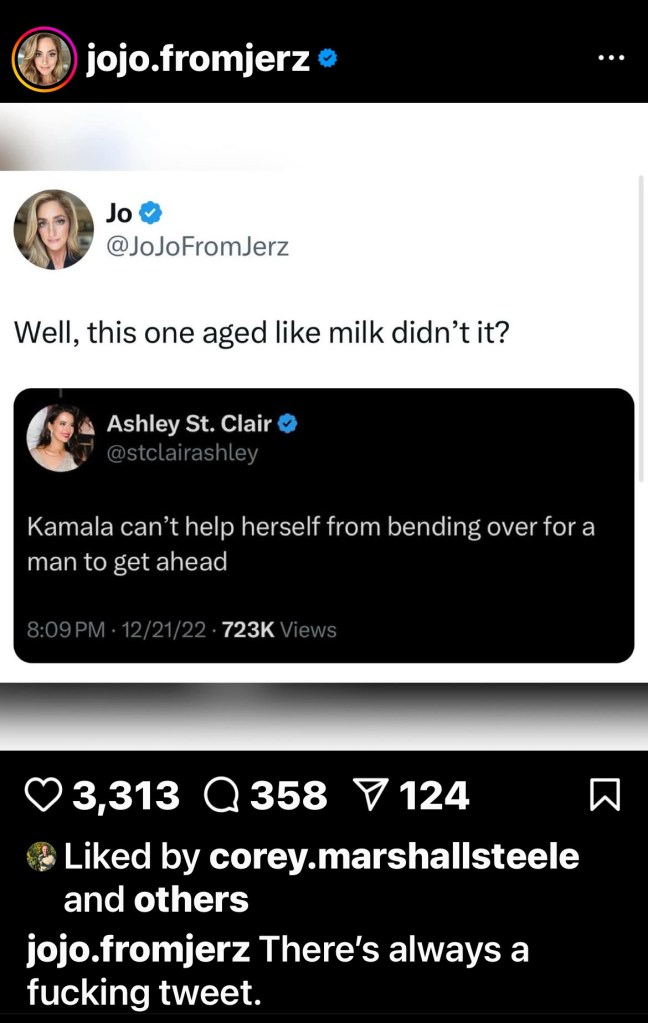This screenshot has height=1023, width=648.
Task: Open the three-dot post options menu
Action: click(609, 57)
